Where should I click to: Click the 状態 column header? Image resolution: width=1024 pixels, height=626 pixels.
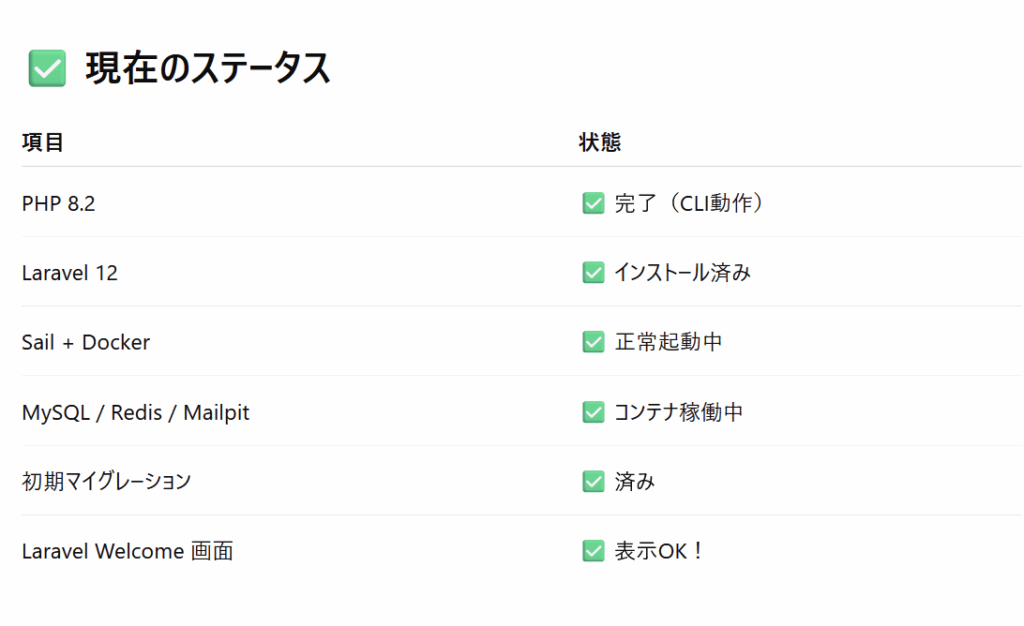(600, 142)
